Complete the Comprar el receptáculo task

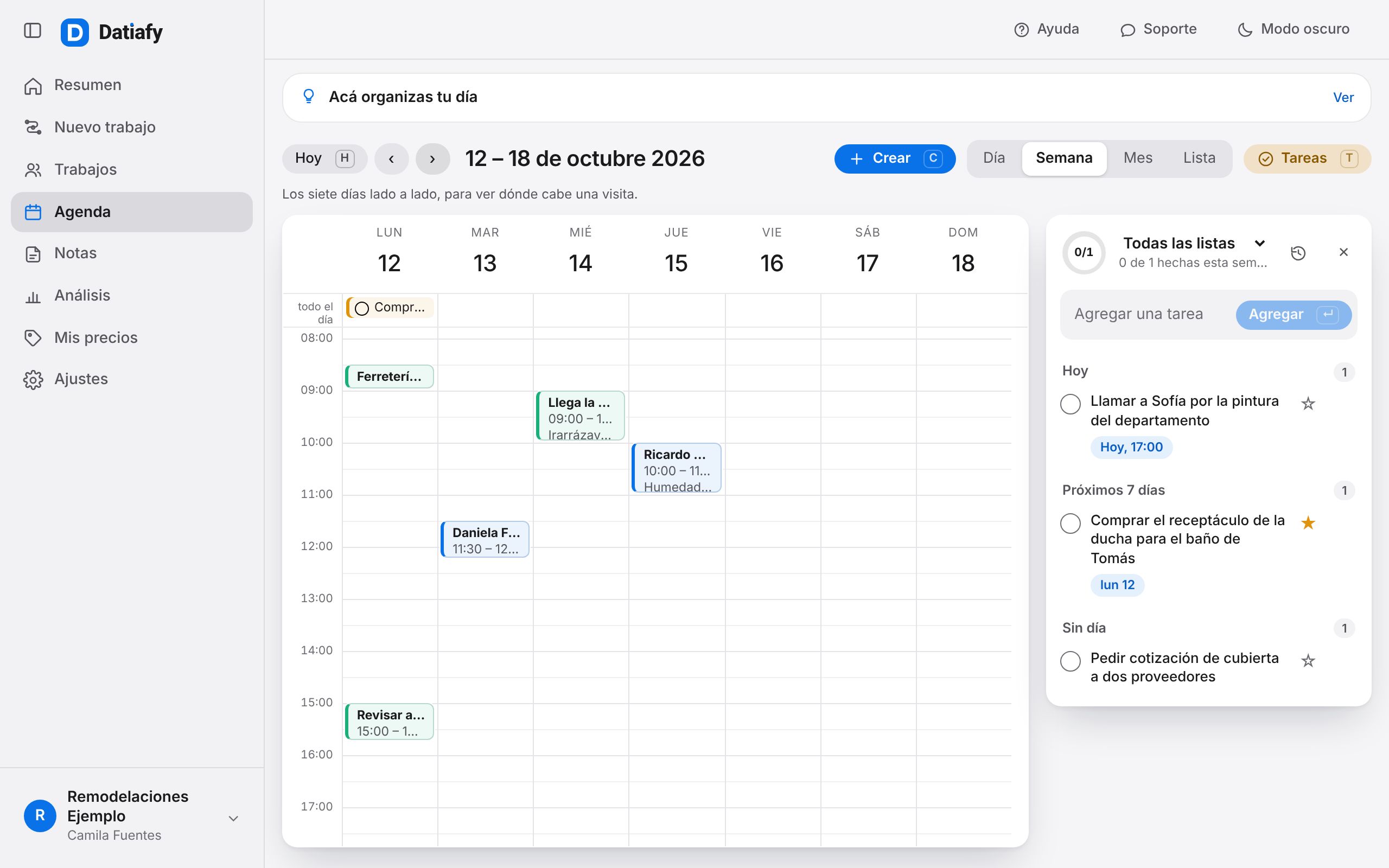click(x=1071, y=524)
